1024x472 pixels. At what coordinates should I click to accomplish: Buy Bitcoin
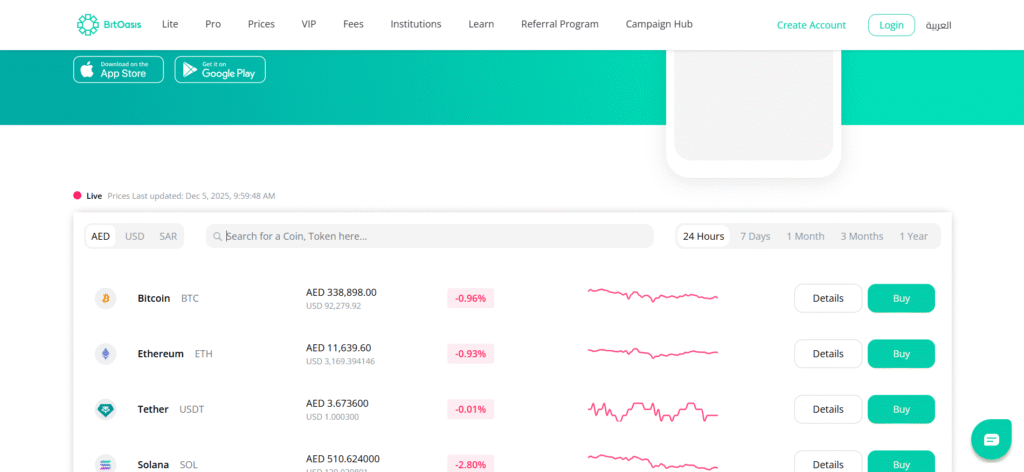tap(901, 298)
